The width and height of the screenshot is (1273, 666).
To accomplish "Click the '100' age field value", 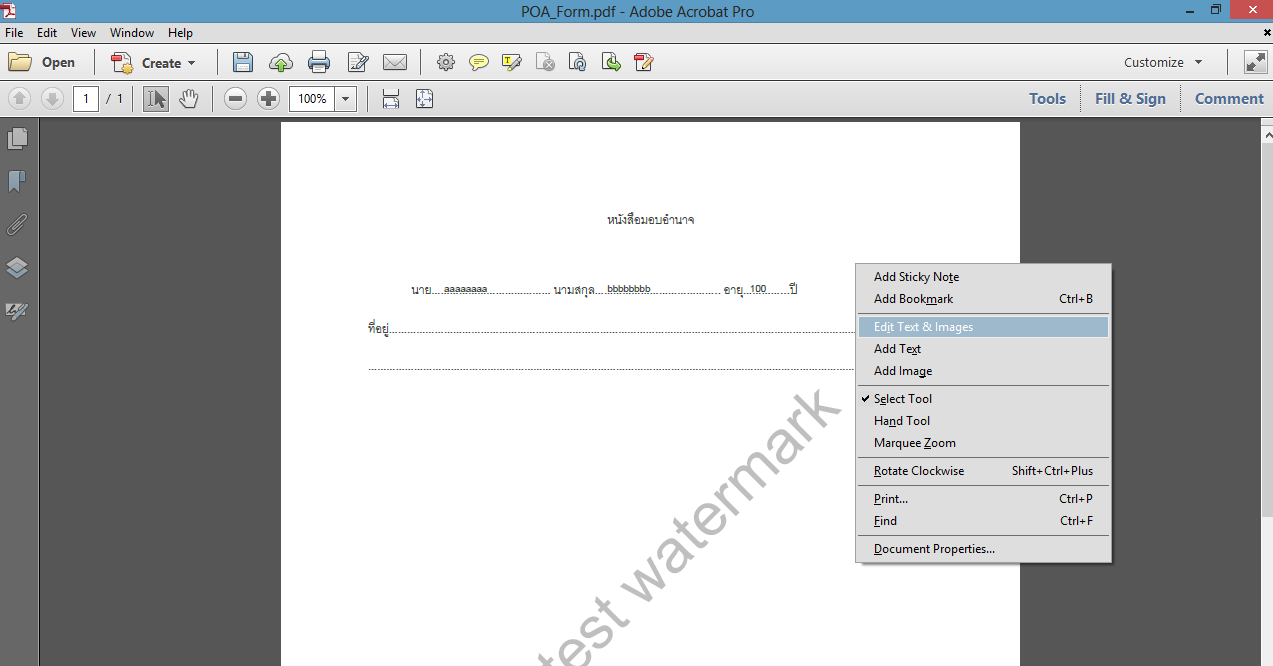I will tap(758, 289).
